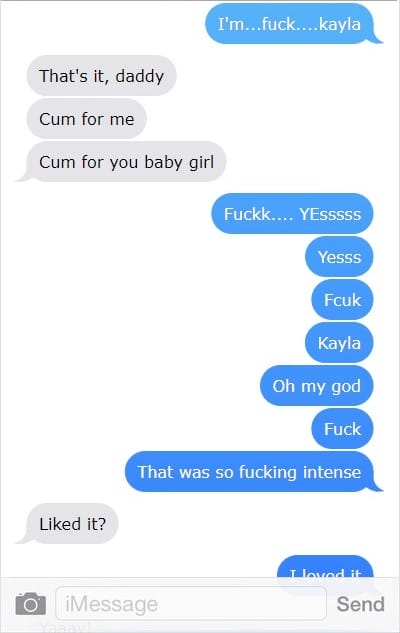Click the "That was so...intense" message bubble
Image resolution: width=400 pixels, height=633 pixels.
tap(249, 472)
